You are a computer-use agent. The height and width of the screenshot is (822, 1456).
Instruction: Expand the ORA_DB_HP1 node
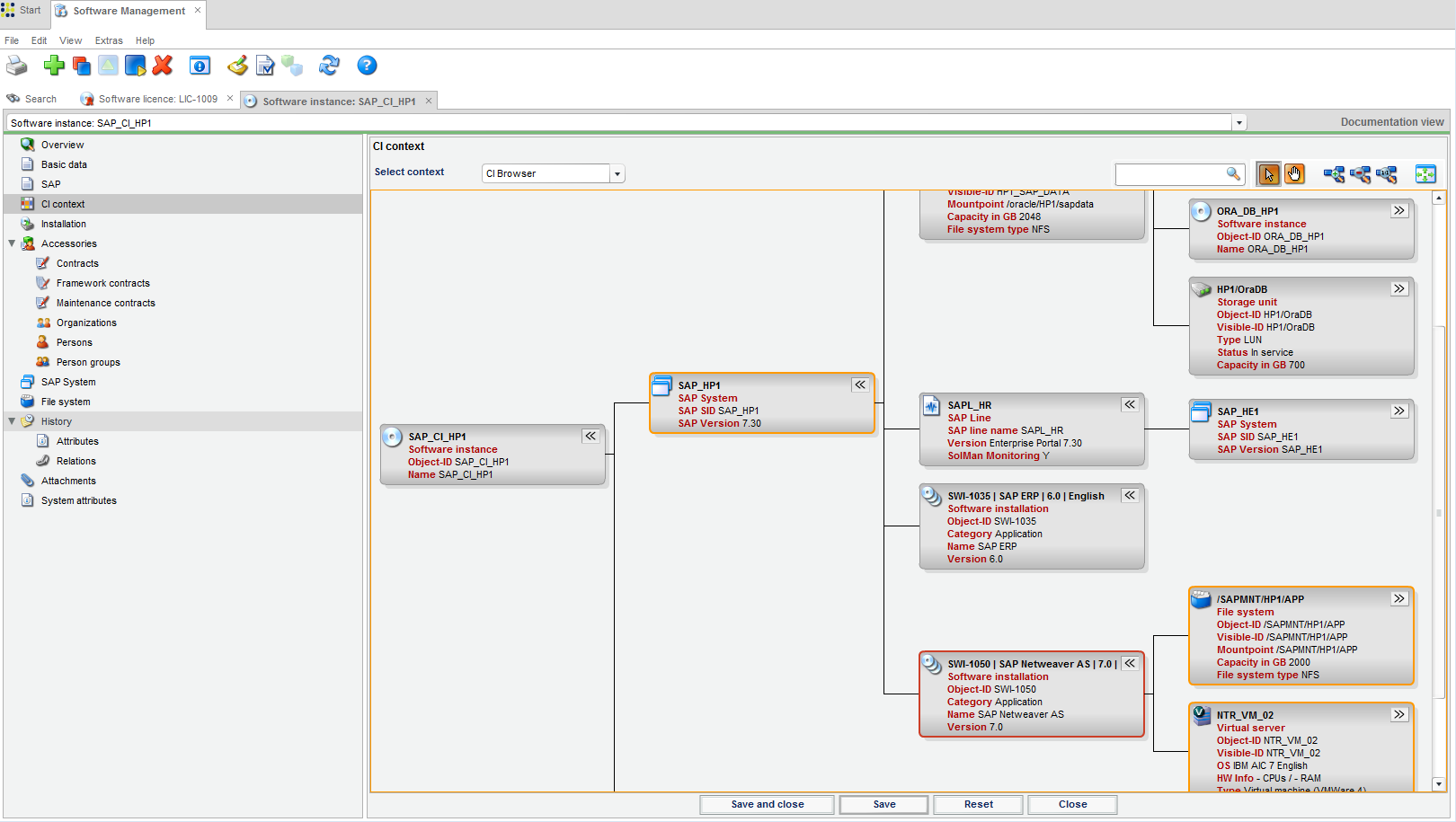coord(1399,211)
